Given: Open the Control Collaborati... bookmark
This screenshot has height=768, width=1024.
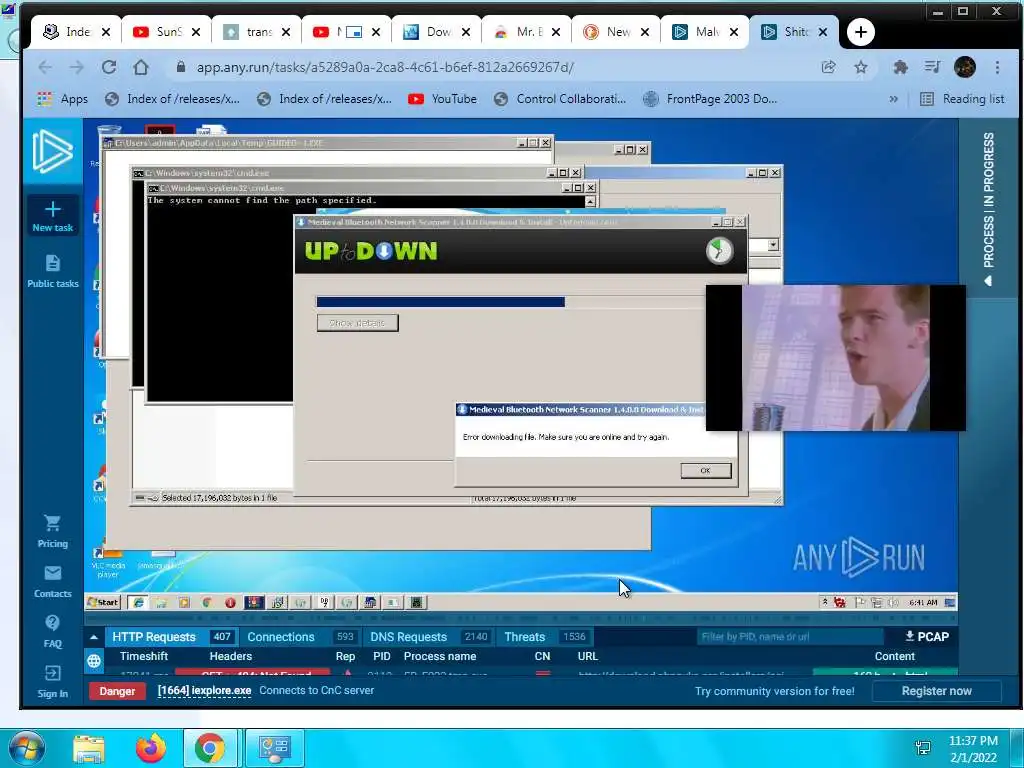Looking at the screenshot, I should pyautogui.click(x=560, y=99).
